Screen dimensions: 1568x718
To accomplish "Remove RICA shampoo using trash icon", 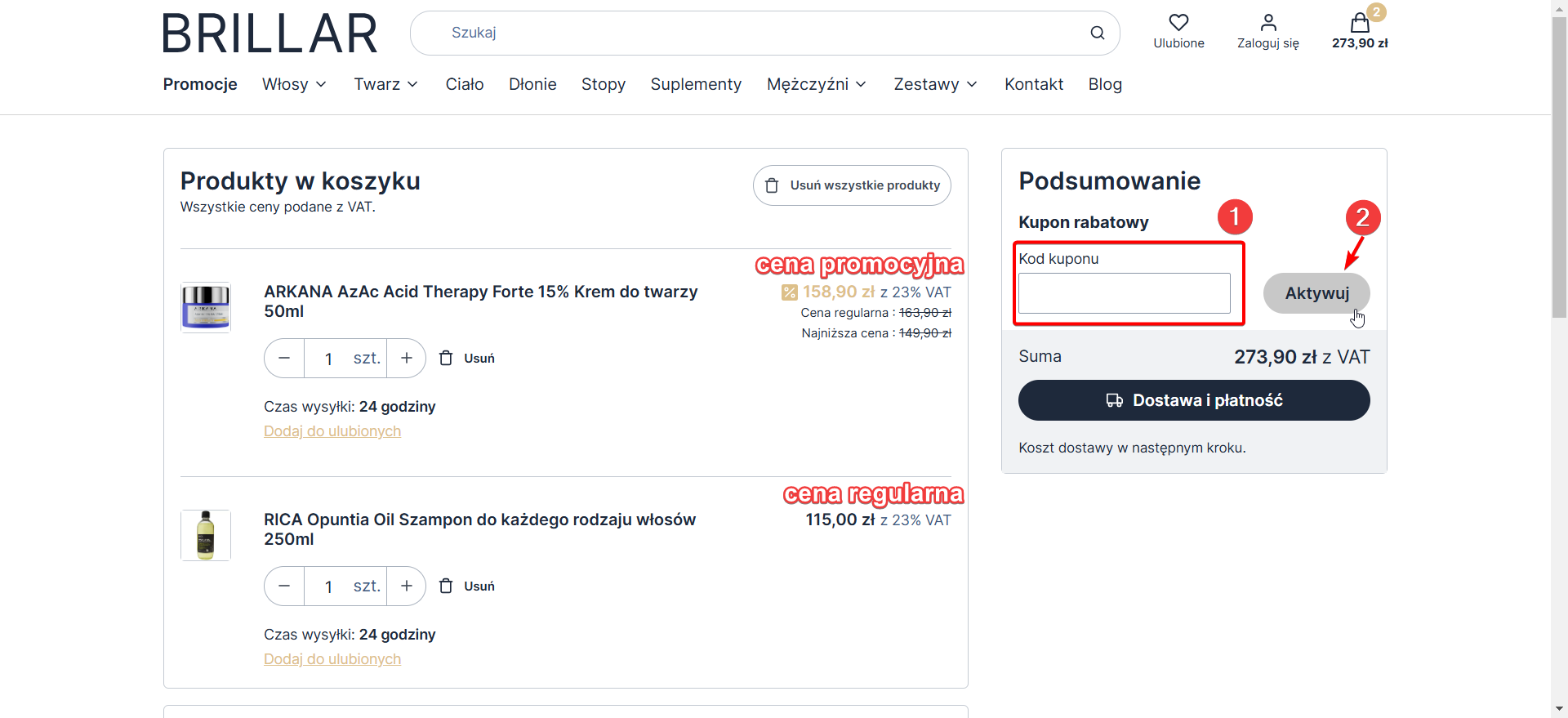I will pyautogui.click(x=446, y=586).
